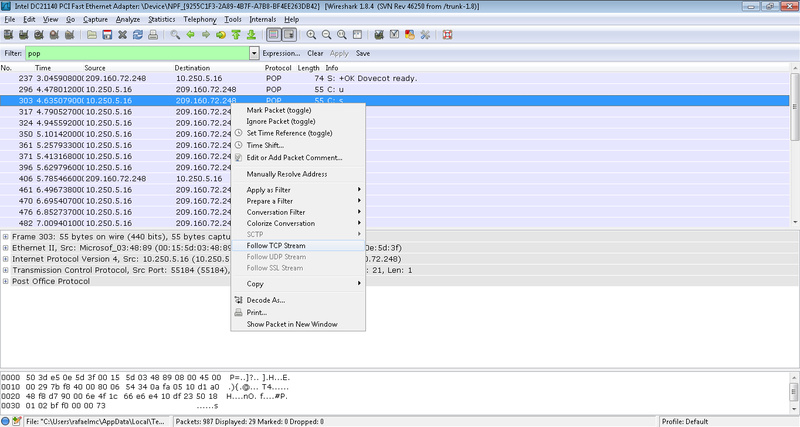Close the capture file X icon

[122, 35]
